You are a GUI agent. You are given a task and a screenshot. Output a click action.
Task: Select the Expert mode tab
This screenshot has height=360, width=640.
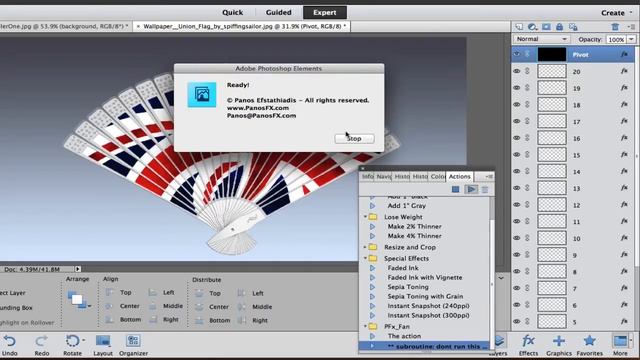coord(325,12)
